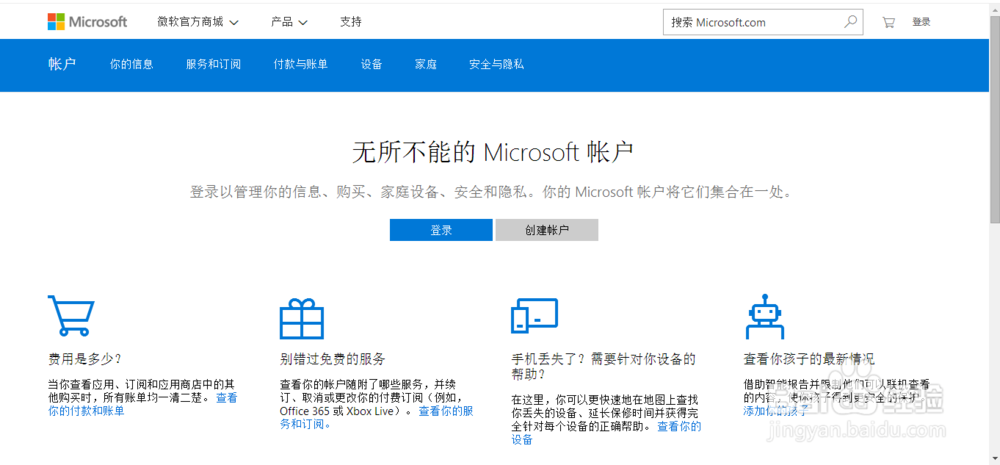Viewport: 1000px width, 465px height.
Task: Open the 安全与隐私 tab
Action: [496, 64]
